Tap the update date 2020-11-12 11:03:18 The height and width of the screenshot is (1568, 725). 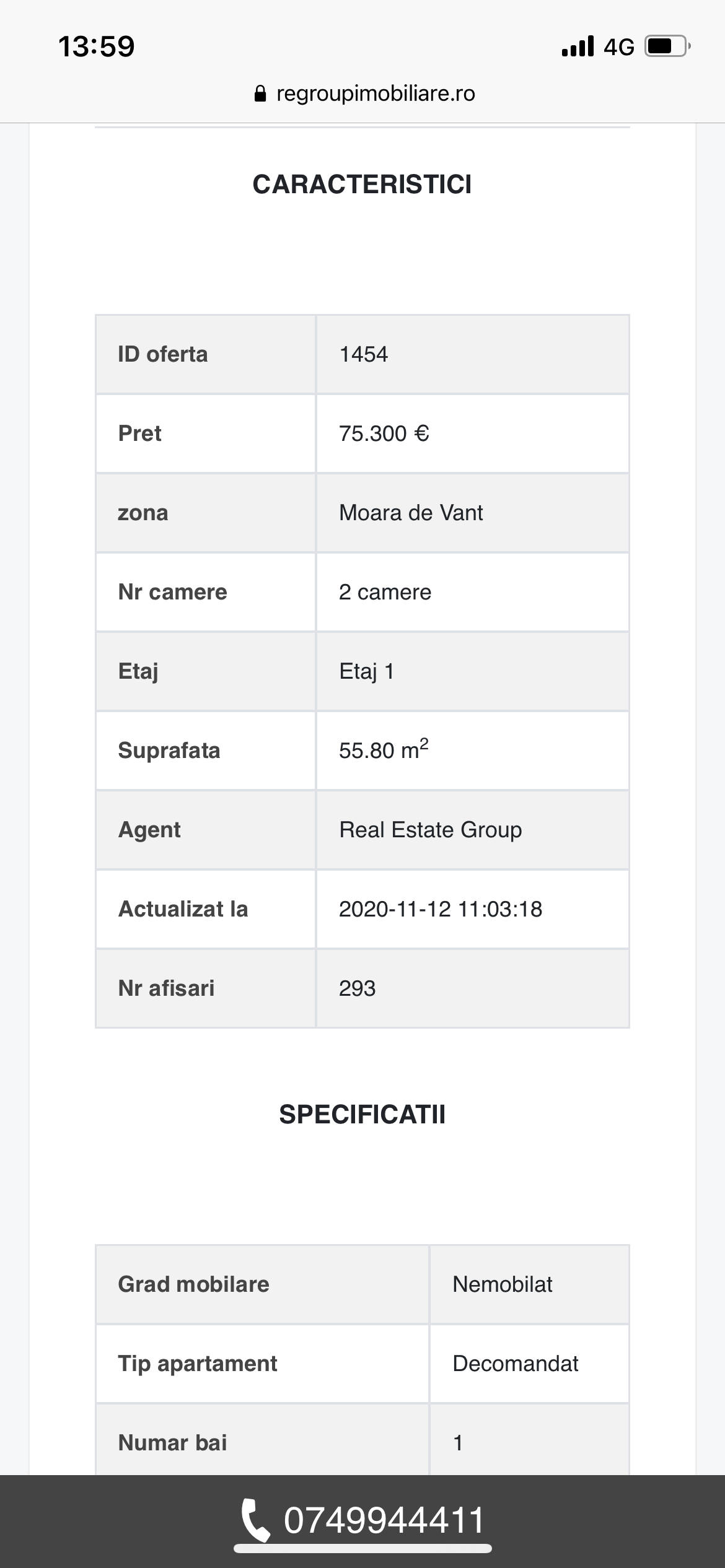pos(441,909)
